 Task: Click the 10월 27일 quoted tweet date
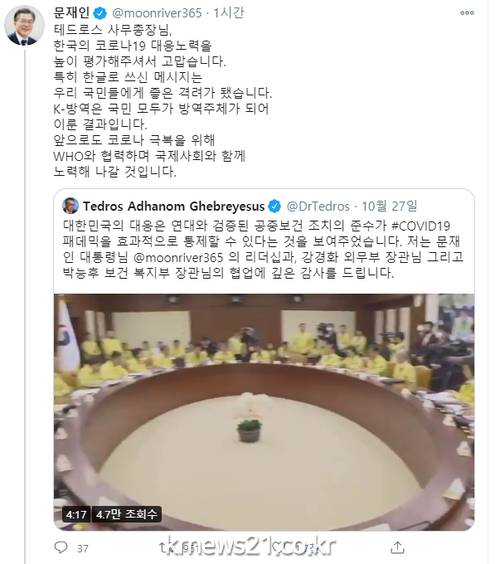point(389,206)
